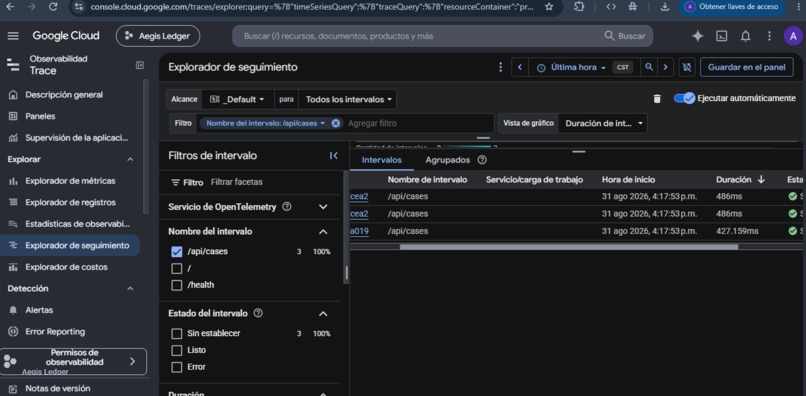
Task: Collapse the Nombre del intervalo section
Action: (323, 232)
